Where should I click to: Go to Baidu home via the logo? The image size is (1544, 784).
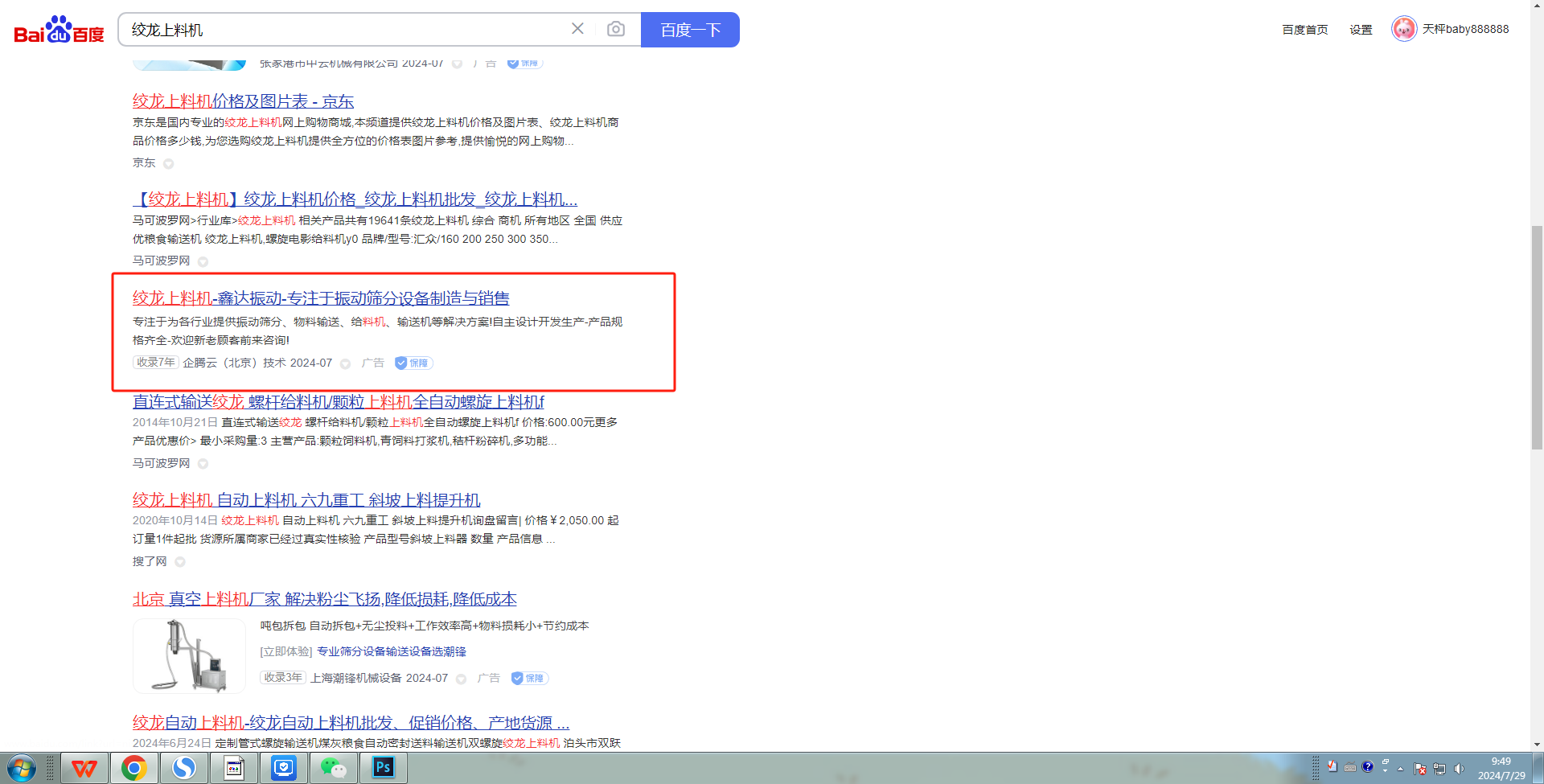(59, 30)
